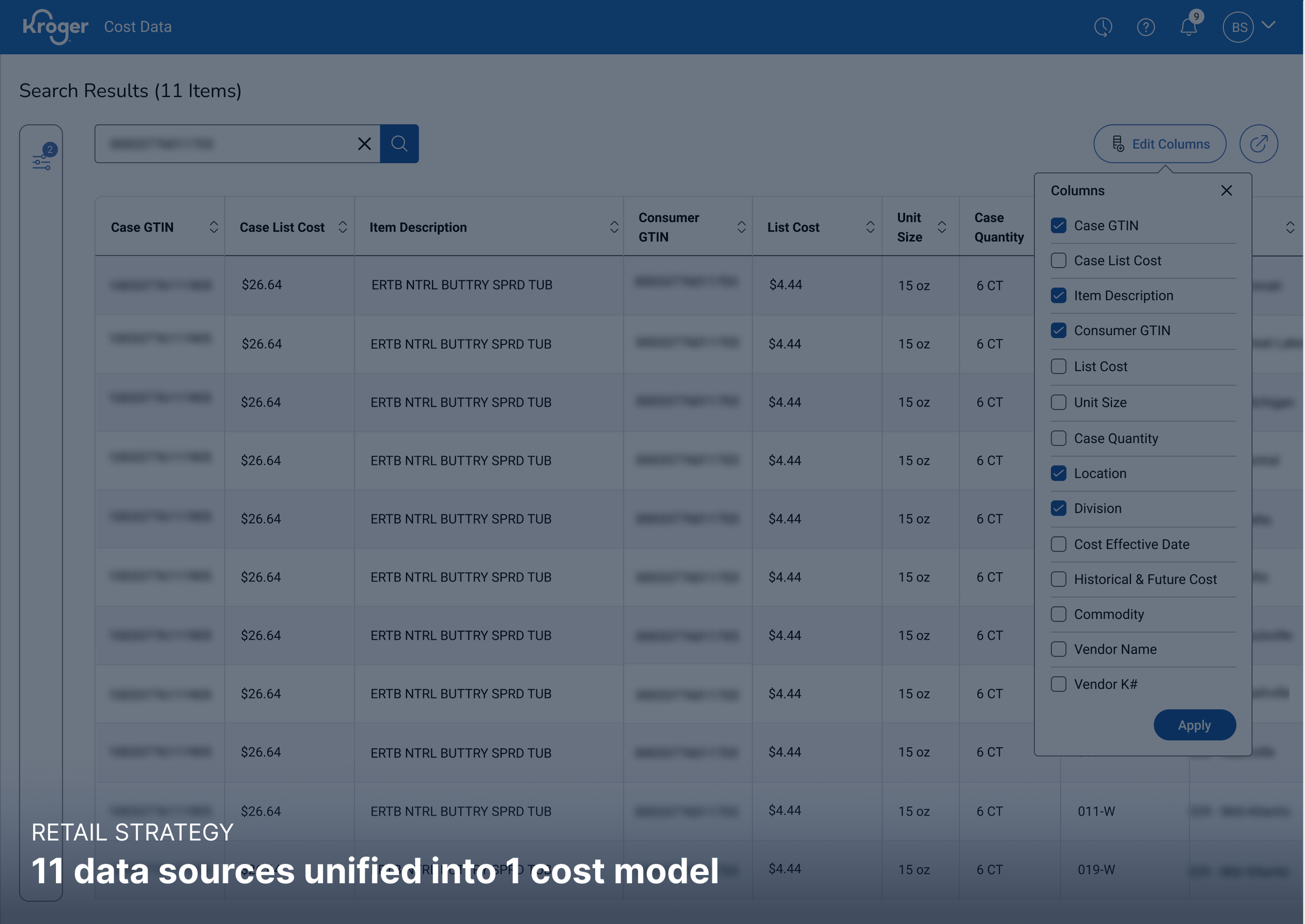This screenshot has height=924, width=1305.
Task: Apply the selected column changes
Action: [x=1195, y=725]
